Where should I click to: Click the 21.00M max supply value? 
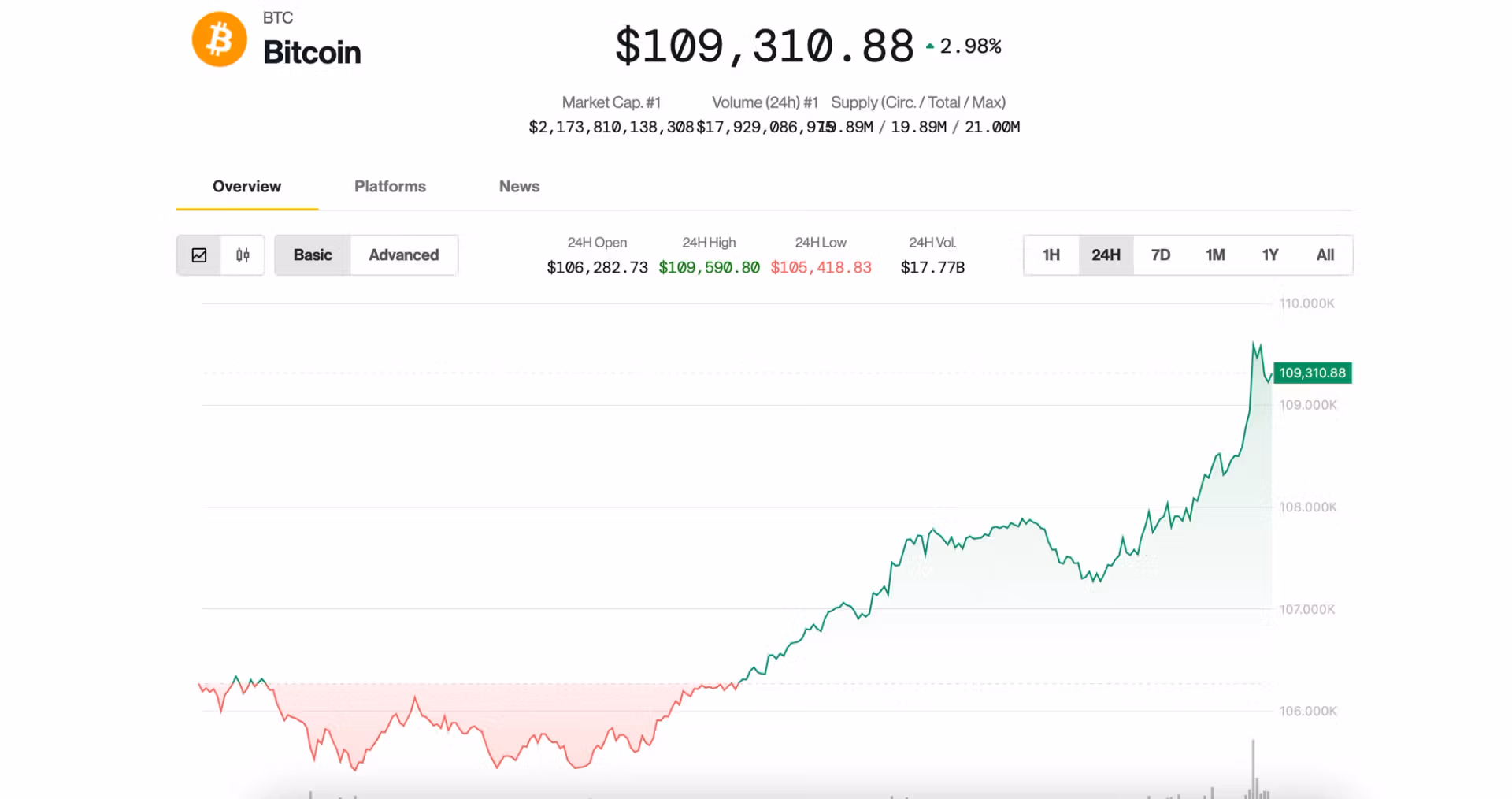[x=992, y=127]
